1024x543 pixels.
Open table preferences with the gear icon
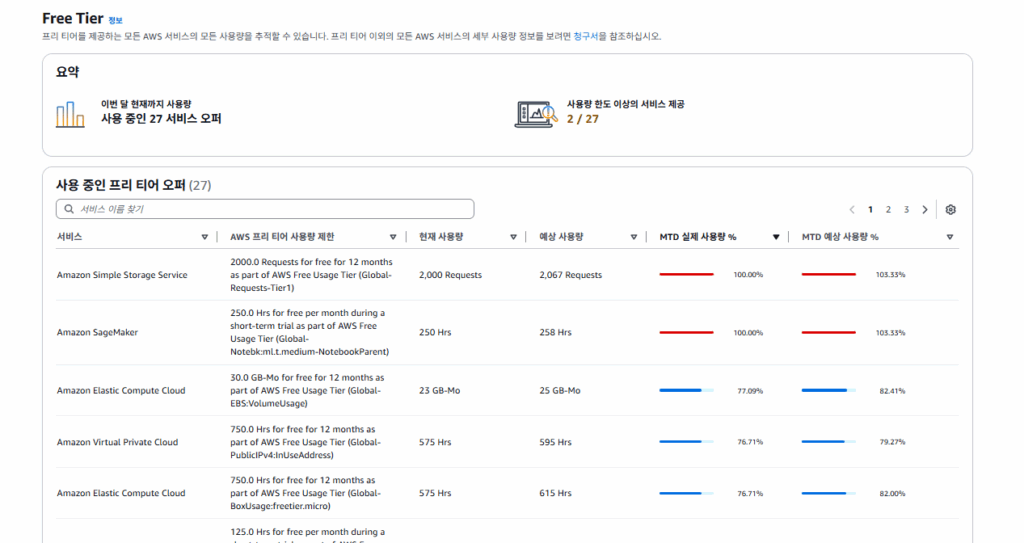coord(951,210)
